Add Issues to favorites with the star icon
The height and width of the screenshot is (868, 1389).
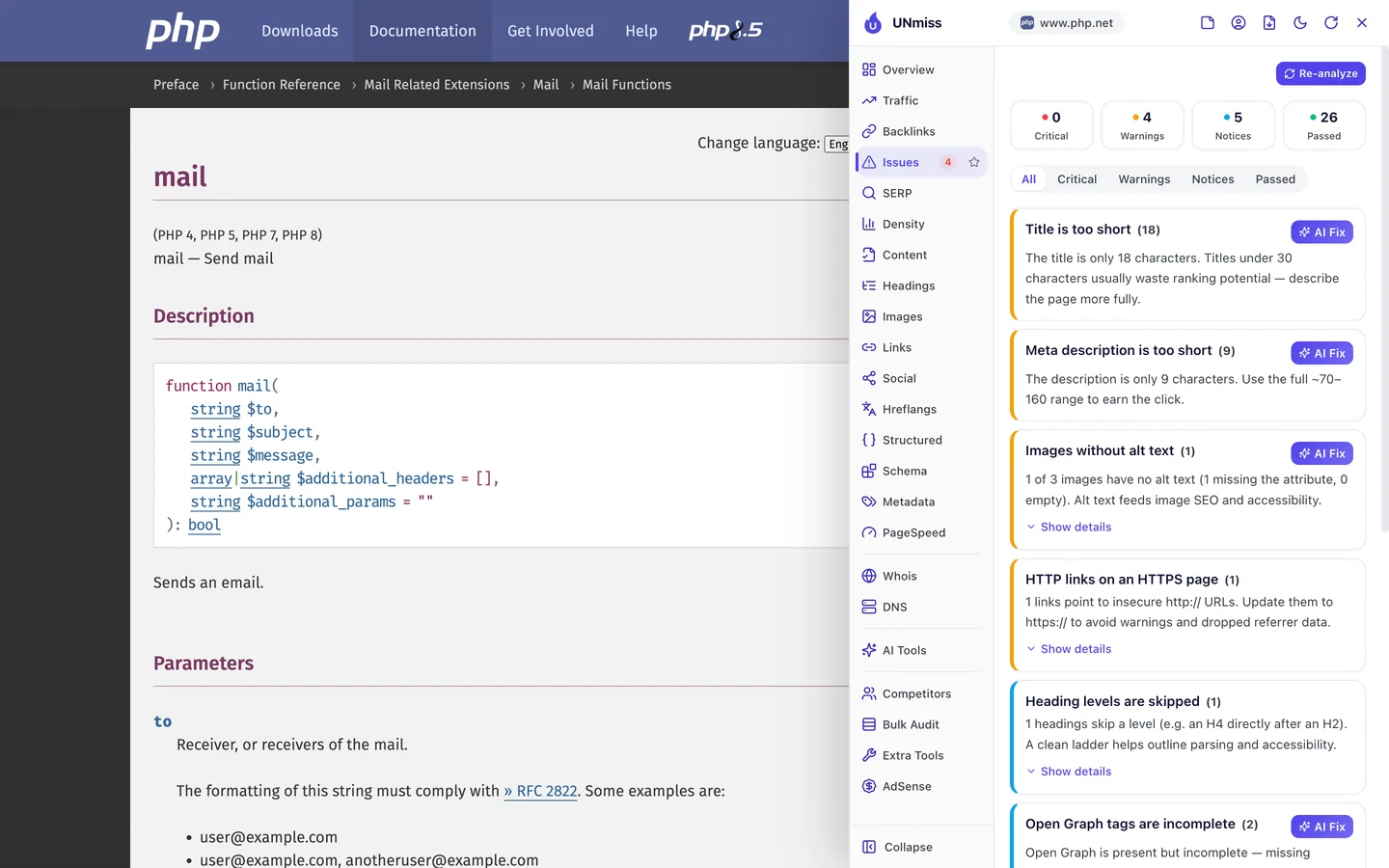click(974, 162)
